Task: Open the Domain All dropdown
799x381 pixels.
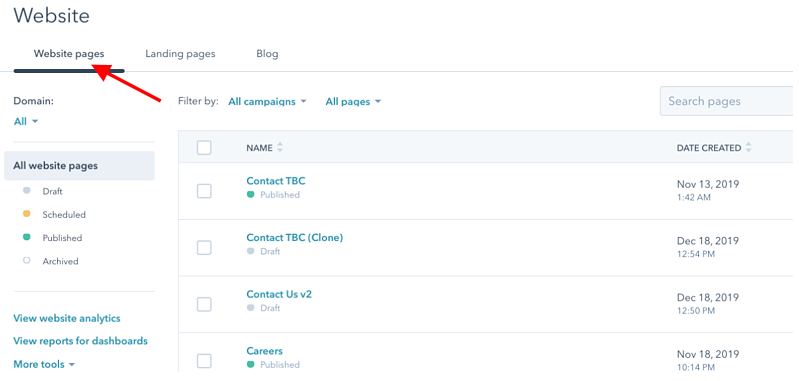Action: click(26, 122)
